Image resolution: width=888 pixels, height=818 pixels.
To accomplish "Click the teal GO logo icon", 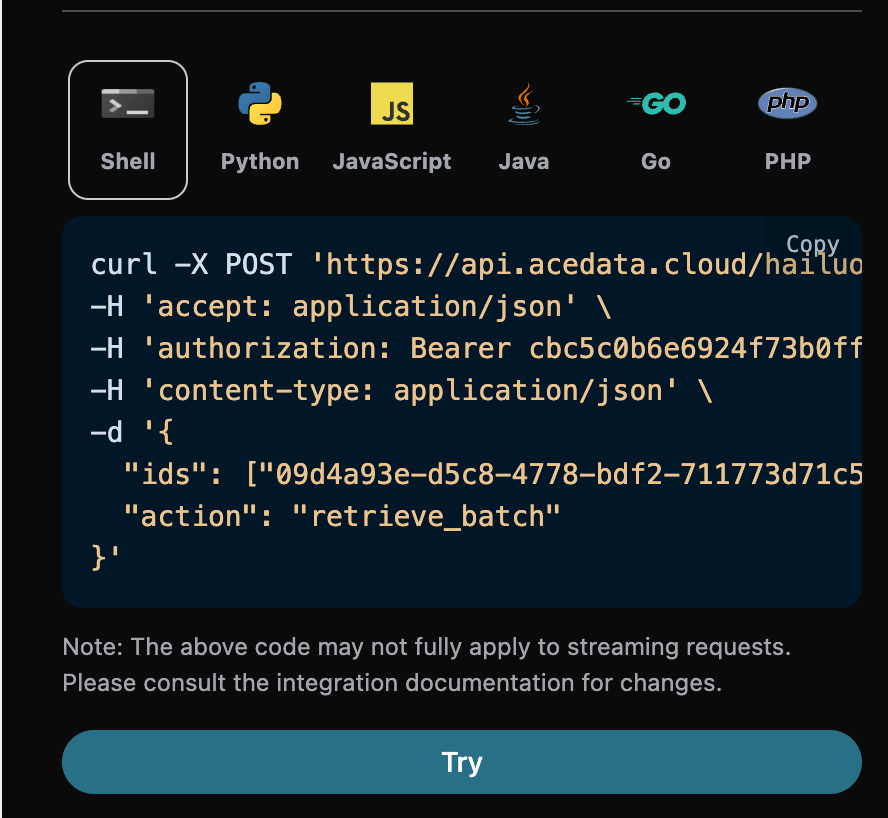I will click(655, 103).
